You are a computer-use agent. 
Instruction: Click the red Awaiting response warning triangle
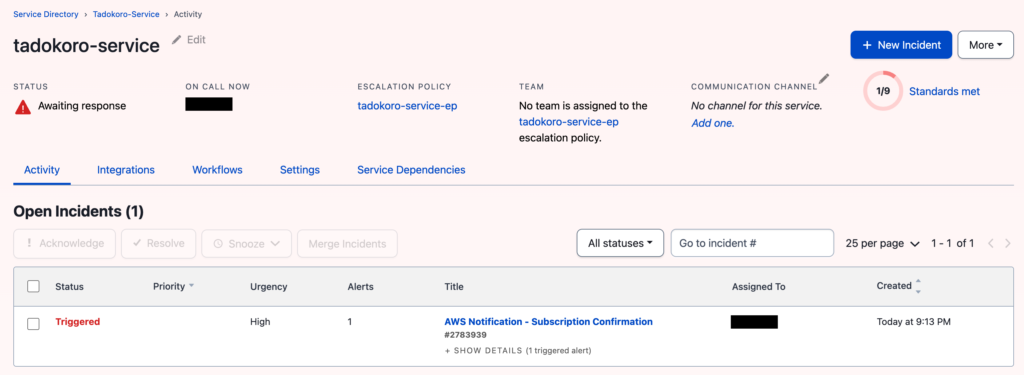tap(23, 106)
